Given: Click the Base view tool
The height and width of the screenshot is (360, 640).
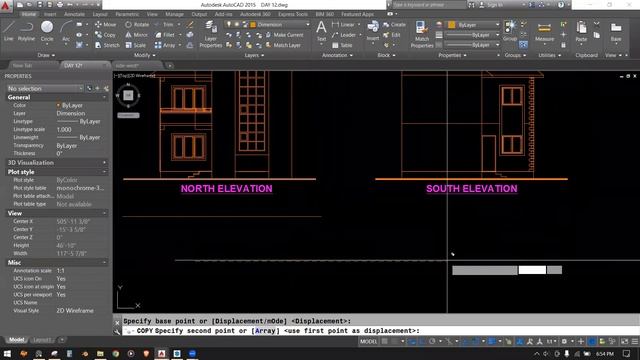Looking at the screenshot, I should tap(616, 32).
